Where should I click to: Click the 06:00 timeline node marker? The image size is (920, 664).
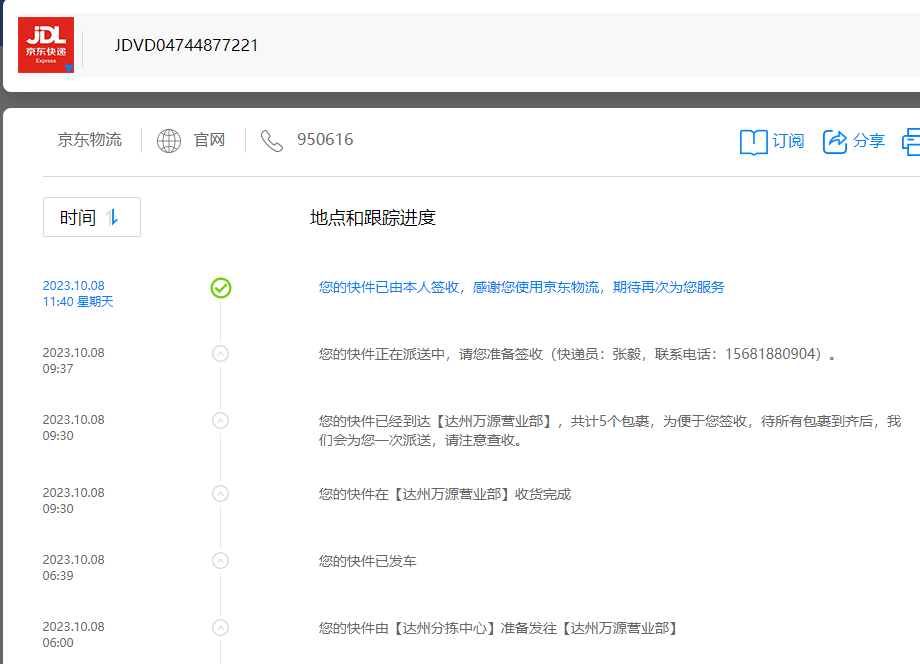[221, 628]
